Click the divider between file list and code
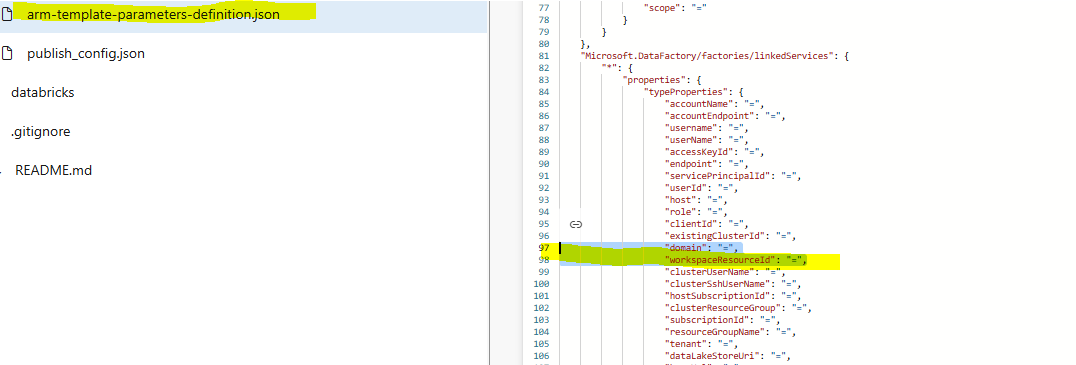 pos(489,182)
